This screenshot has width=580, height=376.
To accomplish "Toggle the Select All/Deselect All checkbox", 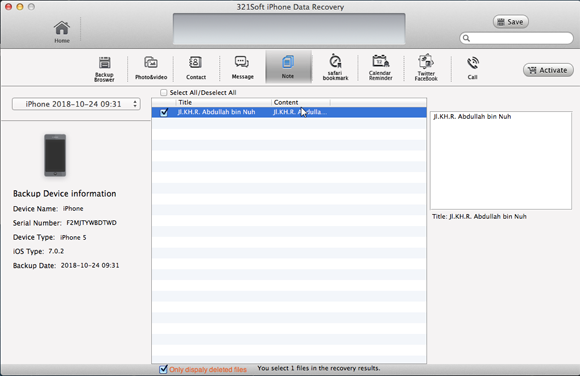I will 163,93.
